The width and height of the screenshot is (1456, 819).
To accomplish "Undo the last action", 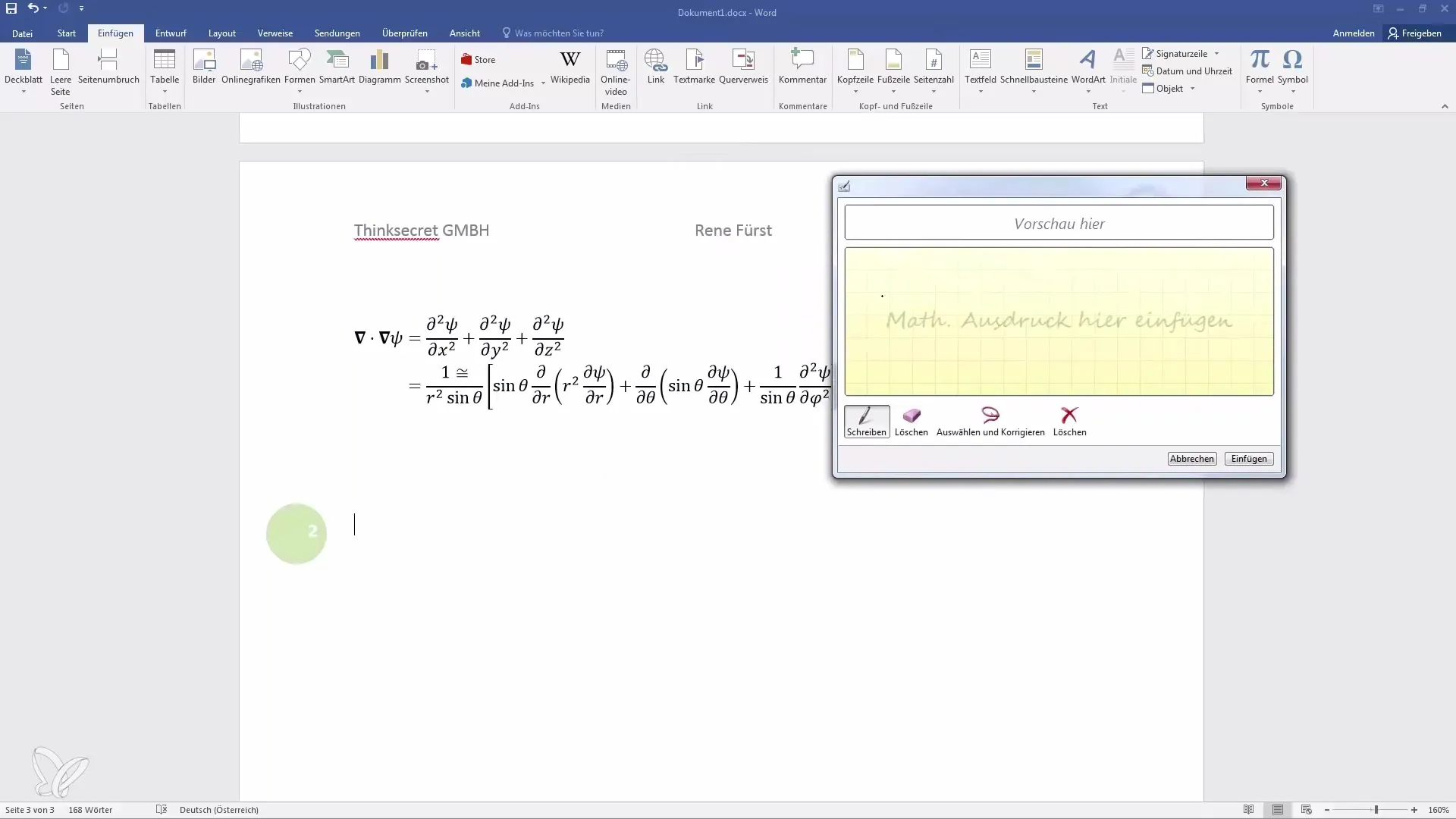I will click(x=33, y=9).
